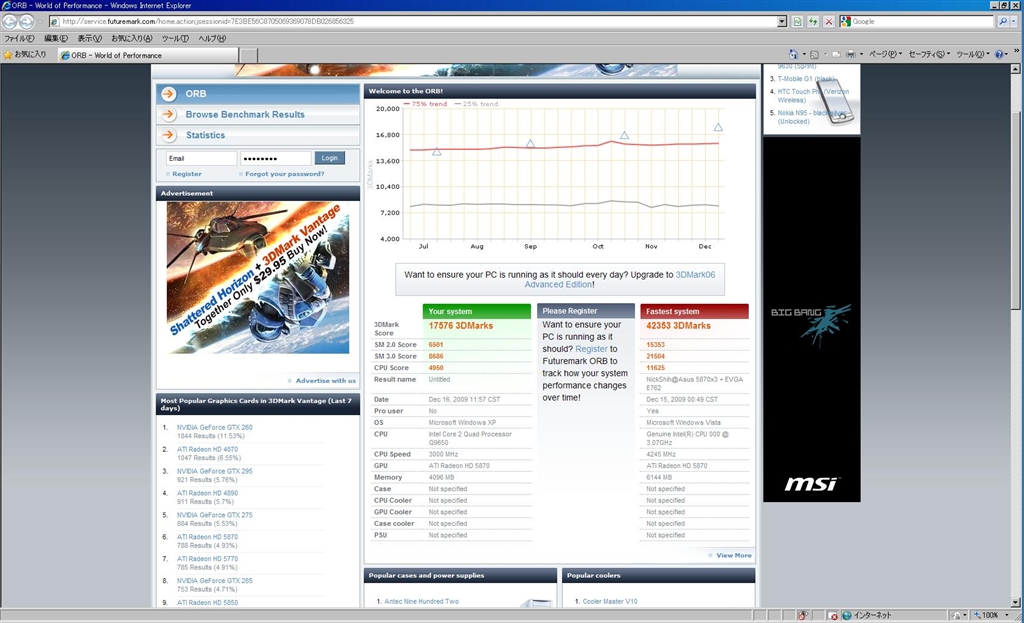Viewport: 1024px width, 623px height.
Task: Go back using the browser back arrow
Action: click(10, 22)
